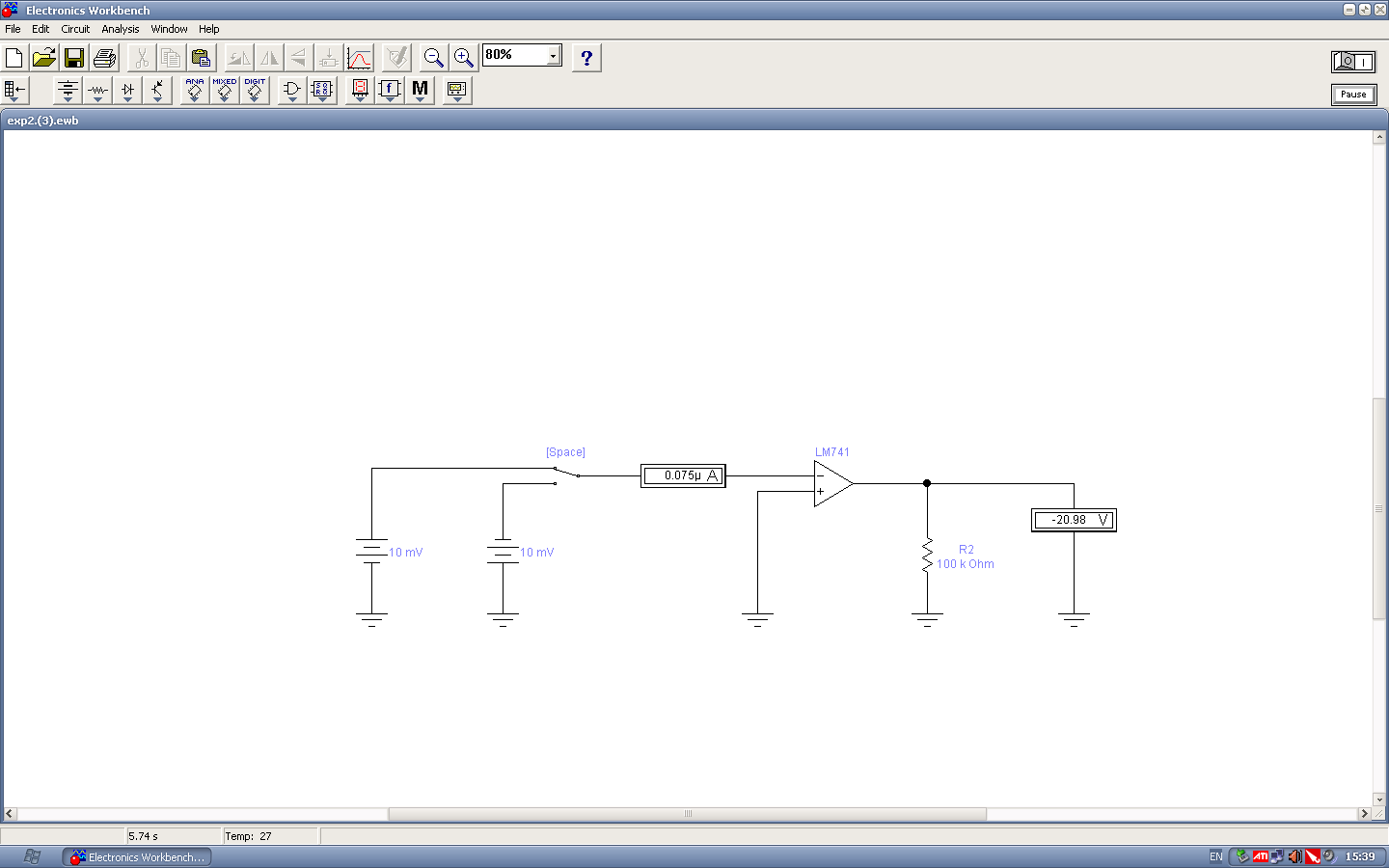Create subcircuit from selection
Image resolution: width=1389 pixels, height=868 pixels.
coord(329,58)
